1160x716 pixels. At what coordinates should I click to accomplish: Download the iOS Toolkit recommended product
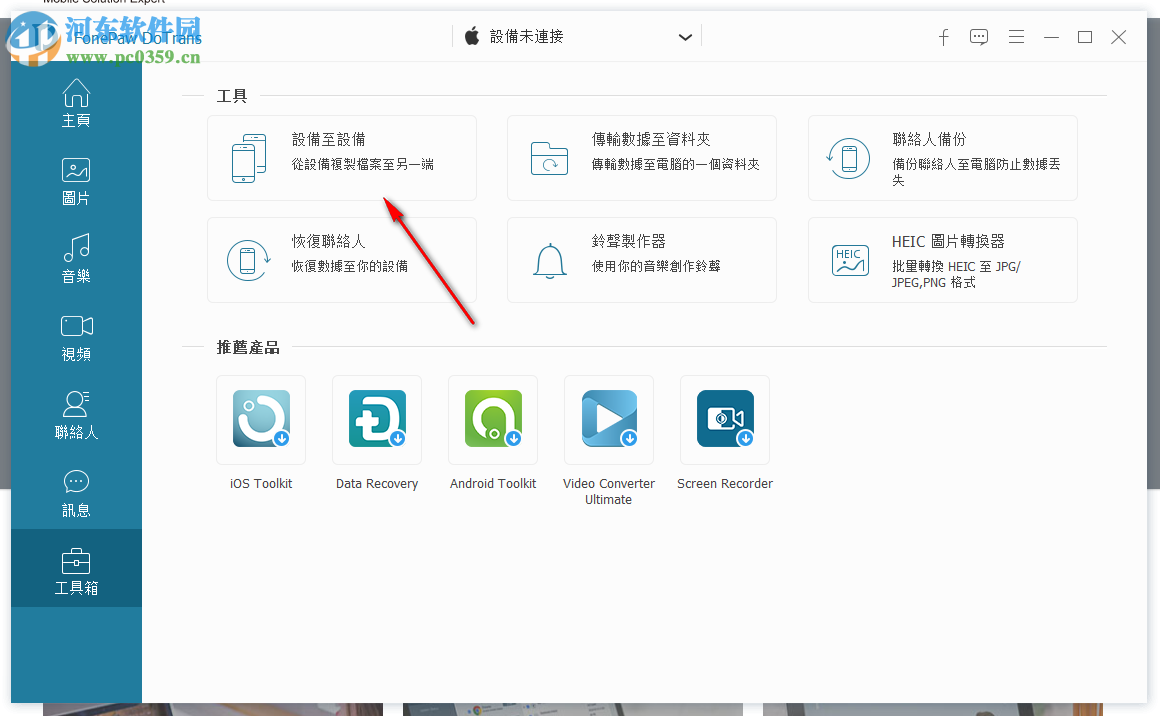pyautogui.click(x=261, y=420)
